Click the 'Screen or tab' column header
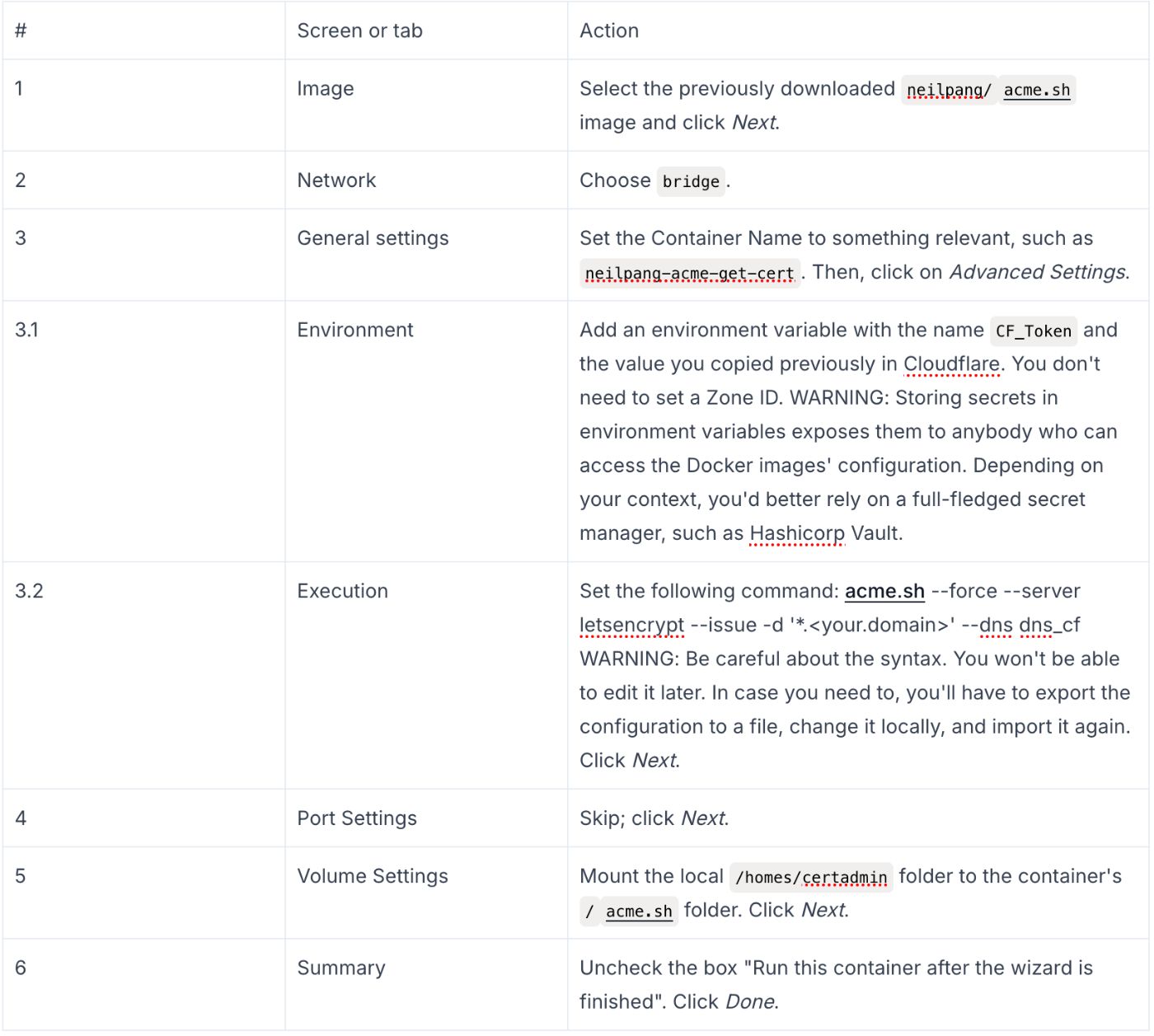 coord(359,30)
